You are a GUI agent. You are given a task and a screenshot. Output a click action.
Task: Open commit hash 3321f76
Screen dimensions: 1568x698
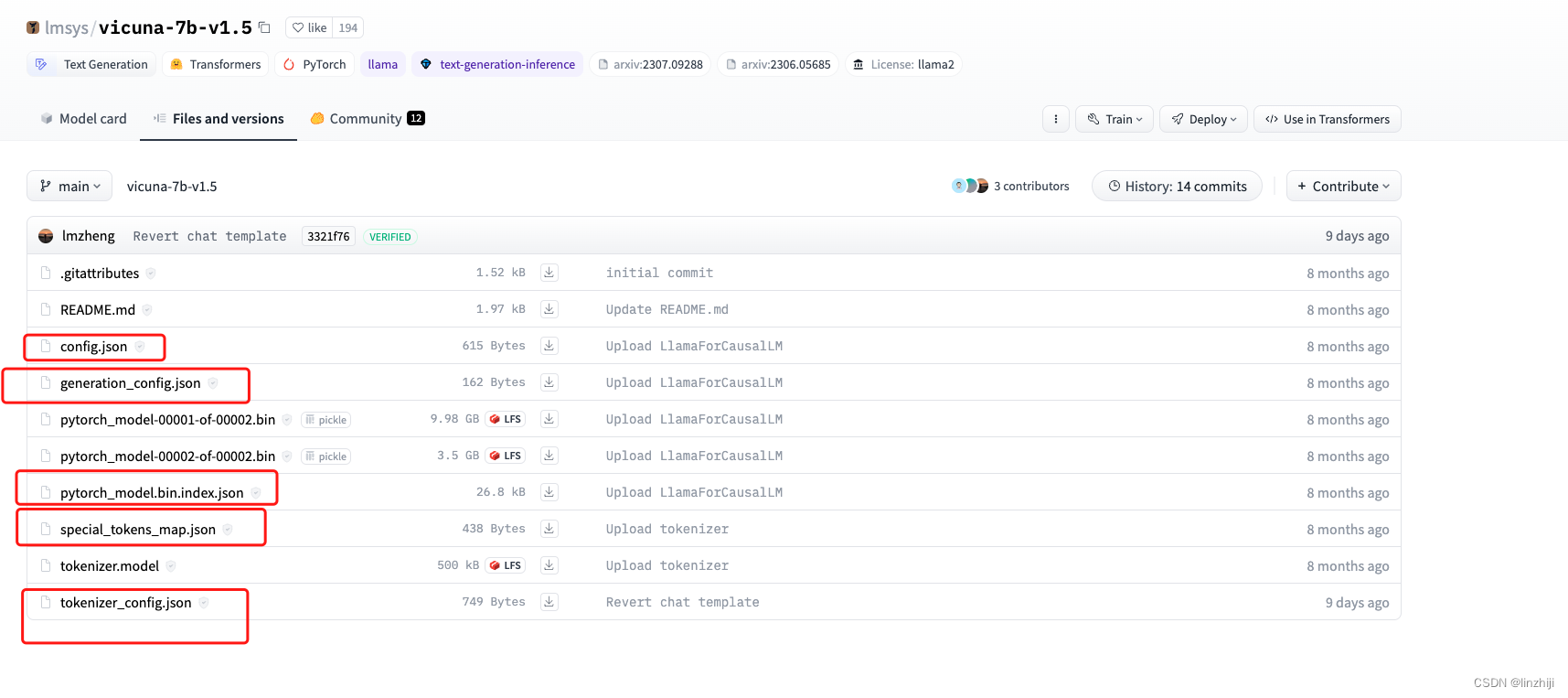point(328,236)
